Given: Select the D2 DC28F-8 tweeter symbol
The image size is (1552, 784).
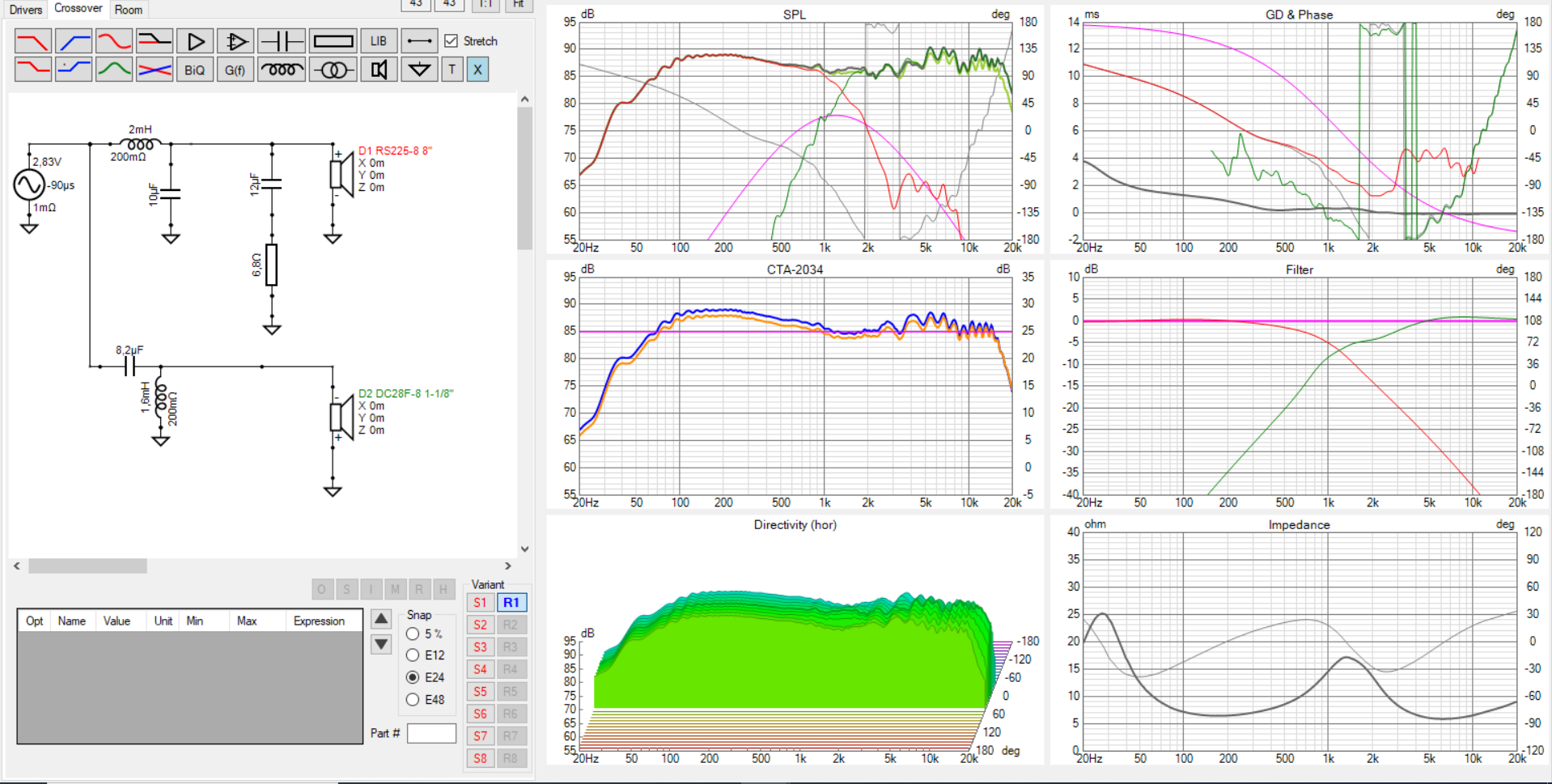Looking at the screenshot, I should pyautogui.click(x=341, y=417).
